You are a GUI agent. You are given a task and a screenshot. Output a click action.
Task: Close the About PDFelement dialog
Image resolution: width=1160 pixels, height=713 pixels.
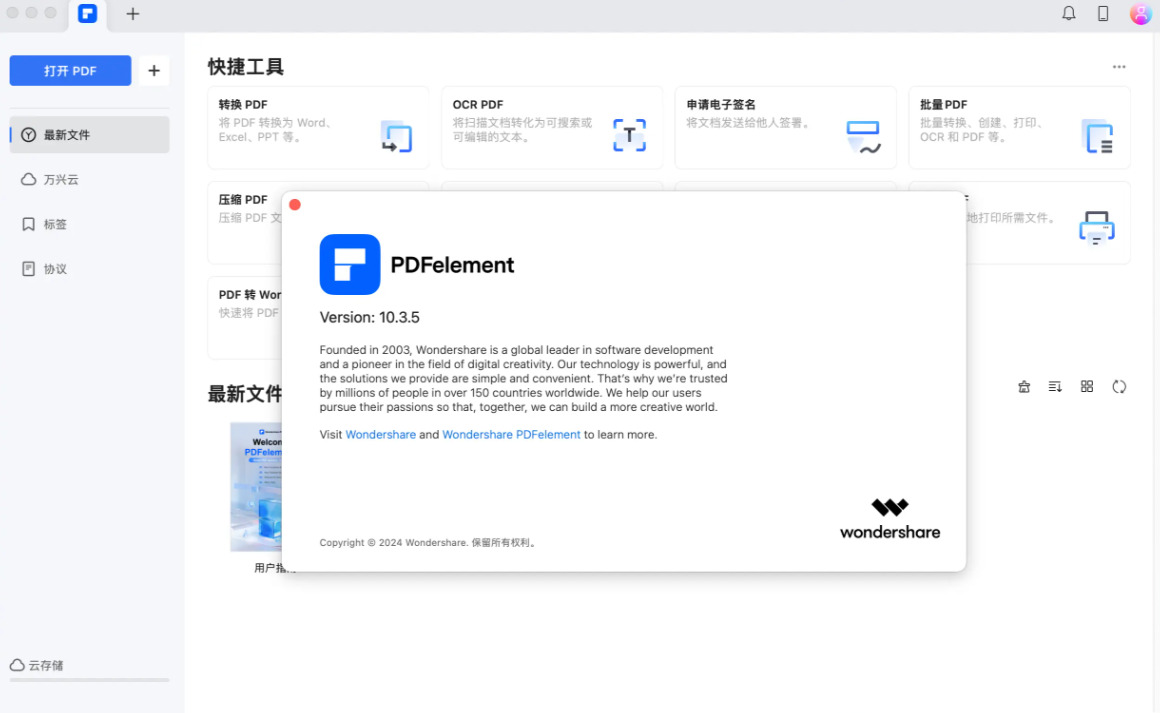[295, 205]
